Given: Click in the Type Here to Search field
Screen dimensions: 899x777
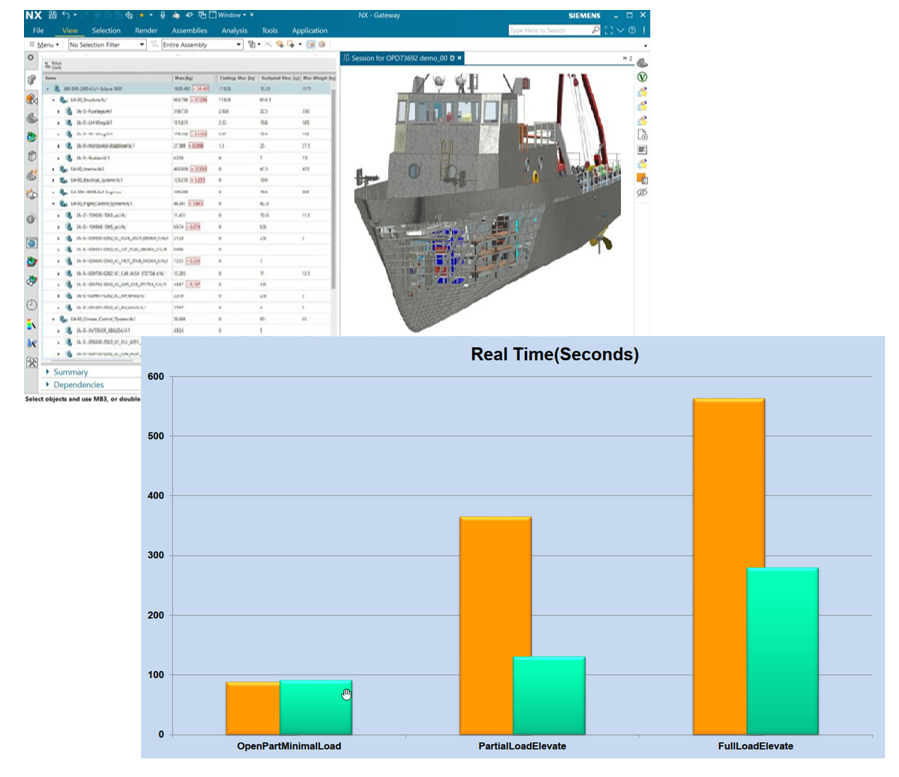Looking at the screenshot, I should pos(548,31).
